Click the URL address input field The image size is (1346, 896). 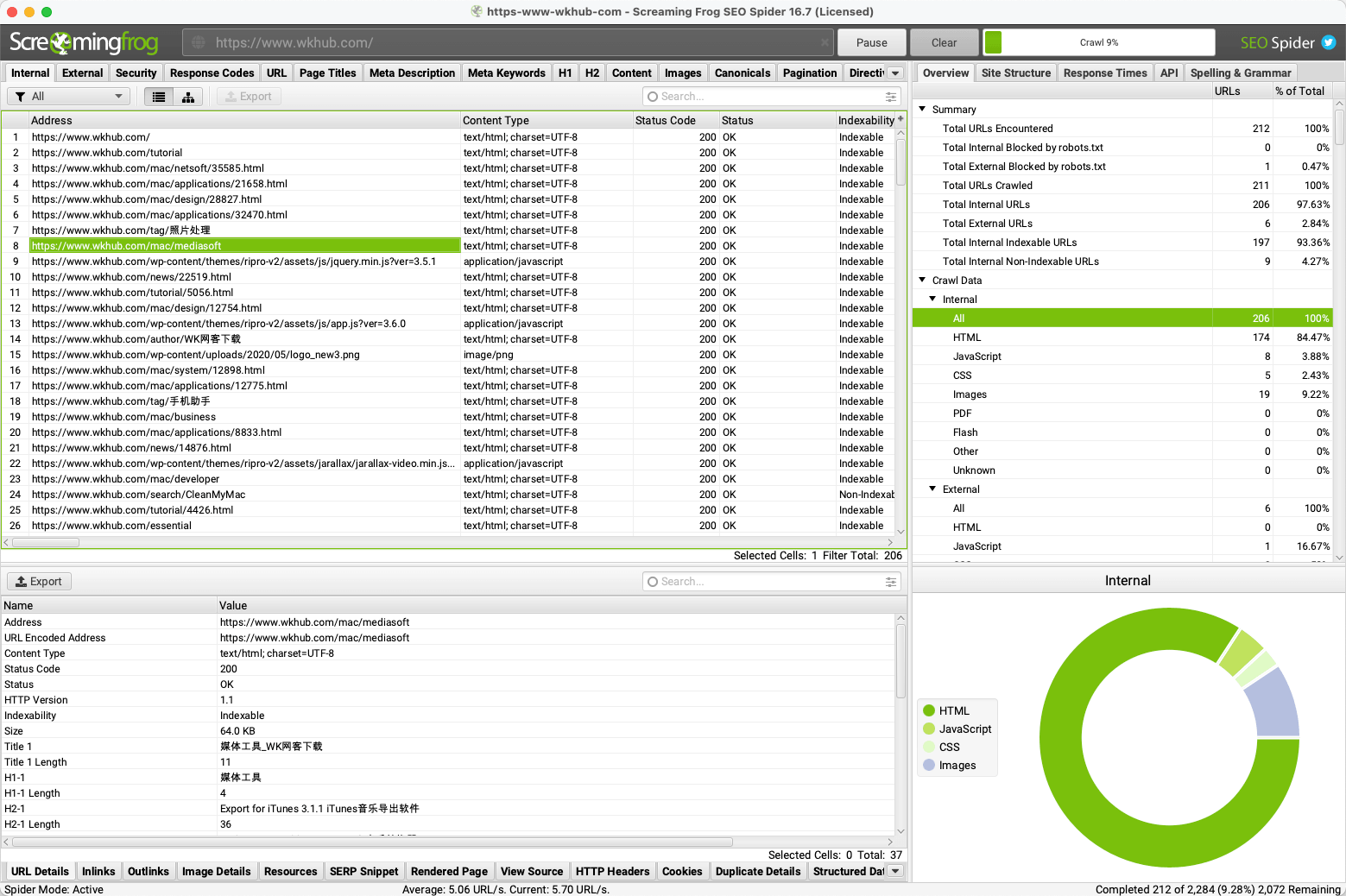509,42
